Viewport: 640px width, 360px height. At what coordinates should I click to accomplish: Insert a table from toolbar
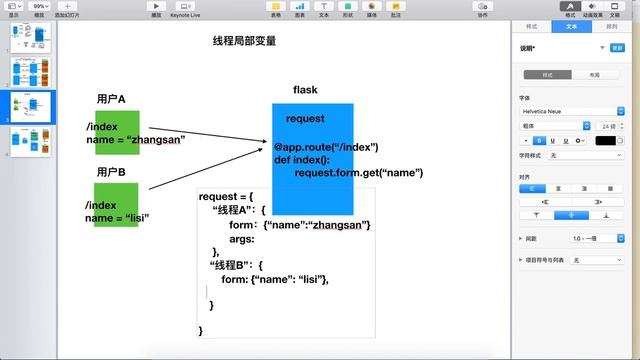click(x=276, y=6)
